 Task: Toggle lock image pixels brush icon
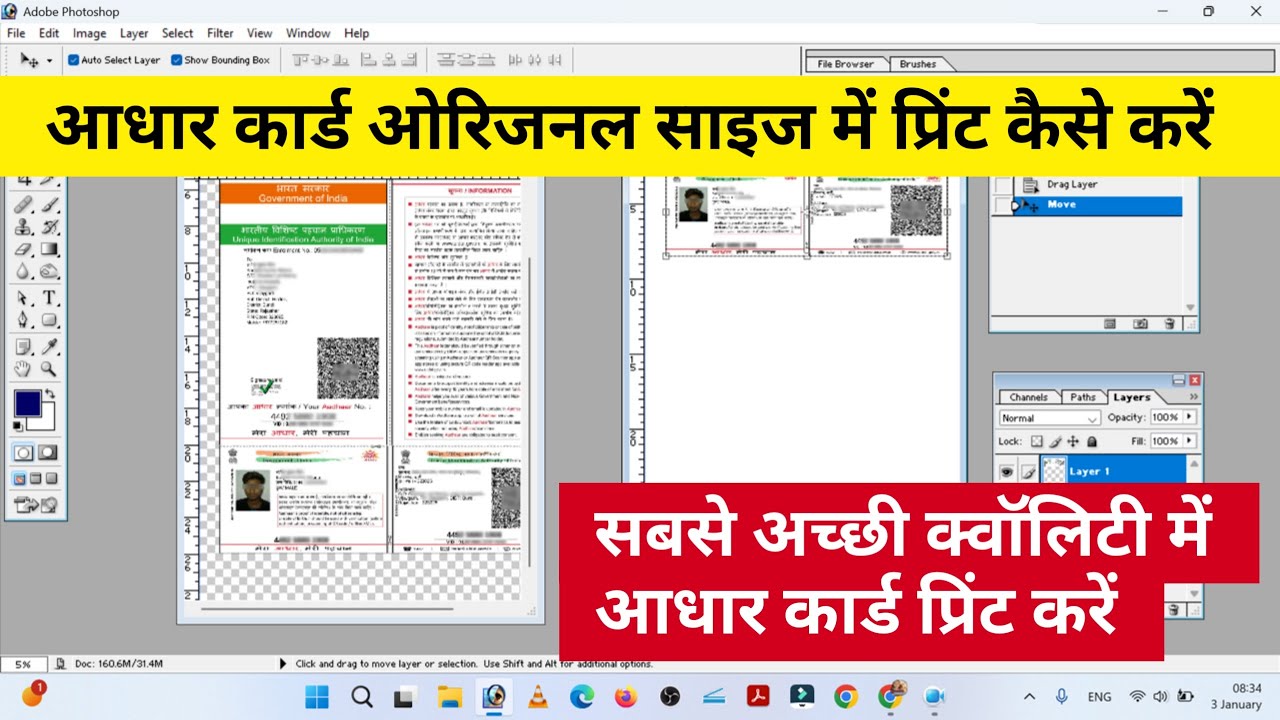(x=1056, y=442)
